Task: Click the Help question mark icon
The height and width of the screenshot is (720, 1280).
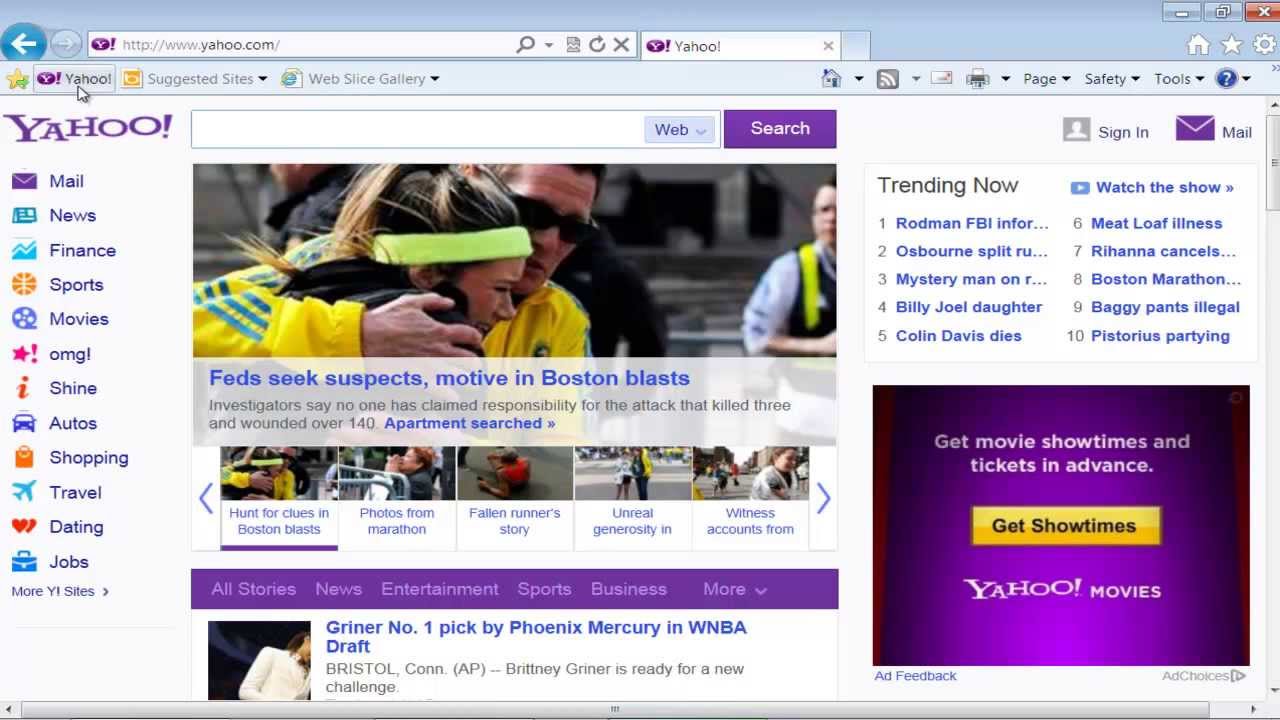Action: coord(1227,79)
